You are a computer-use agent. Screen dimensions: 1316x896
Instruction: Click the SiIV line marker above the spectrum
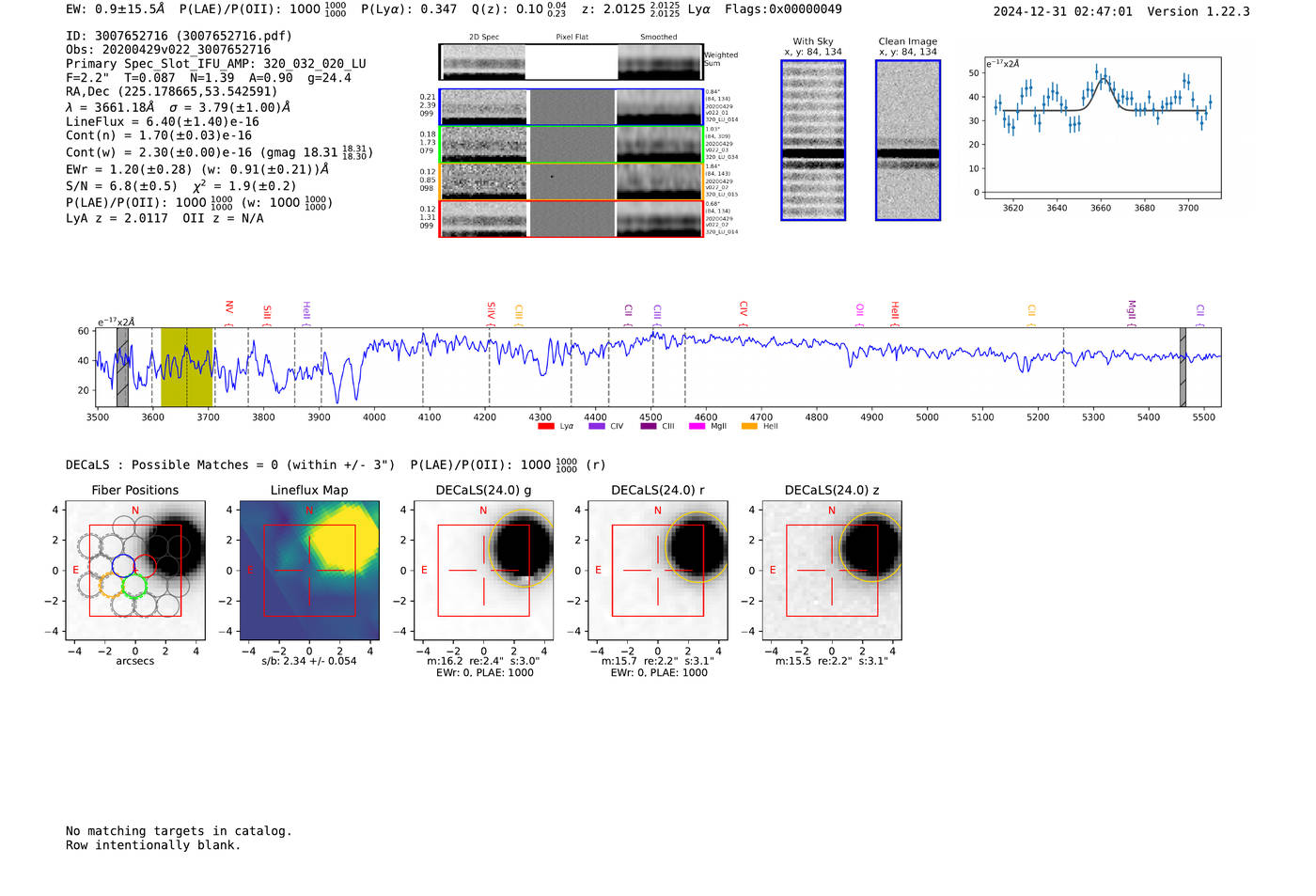pos(491,311)
